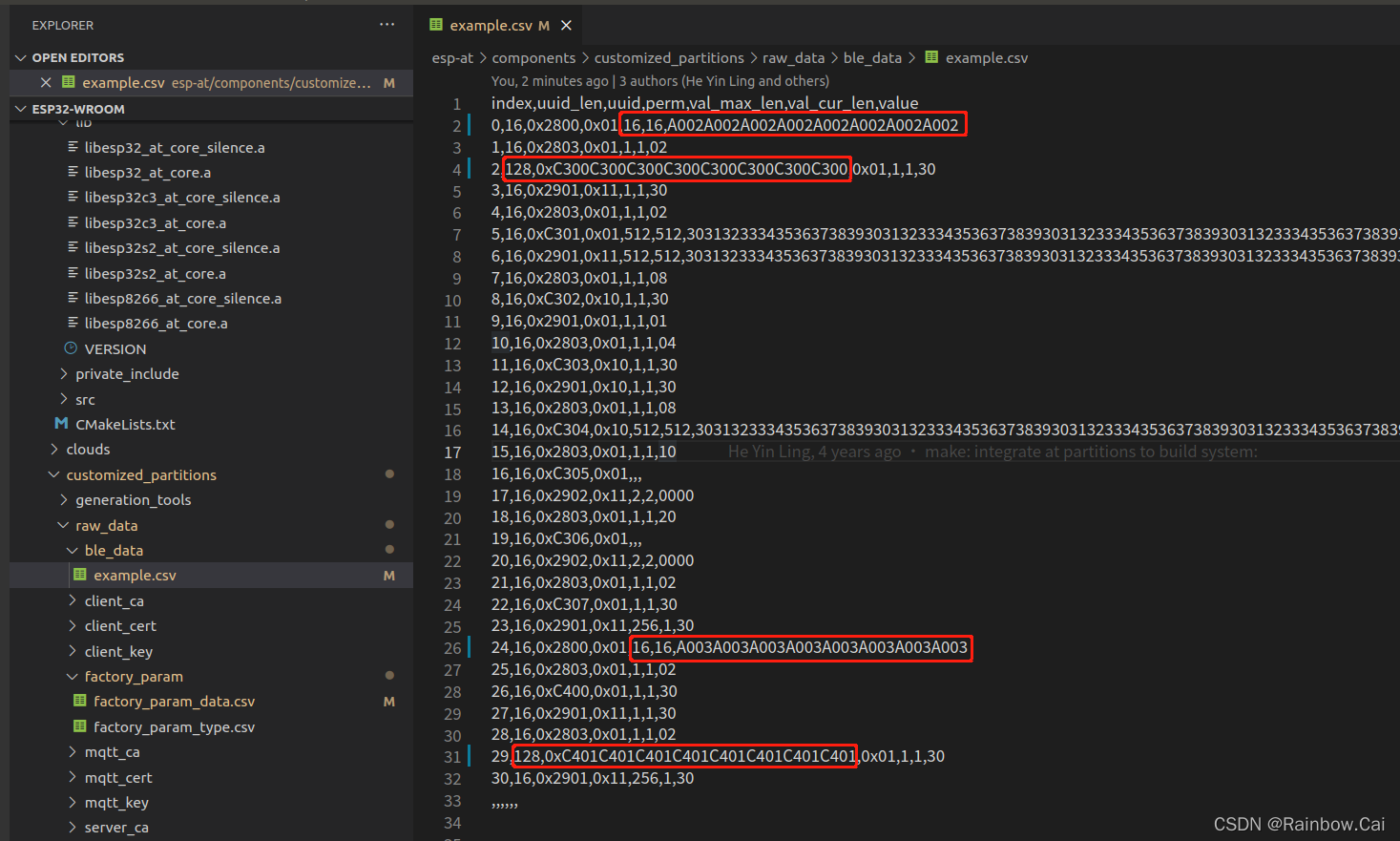This screenshot has width=1400, height=841.
Task: Click the CSV icon beside example.csv in Open Editors
Action: (x=69, y=83)
